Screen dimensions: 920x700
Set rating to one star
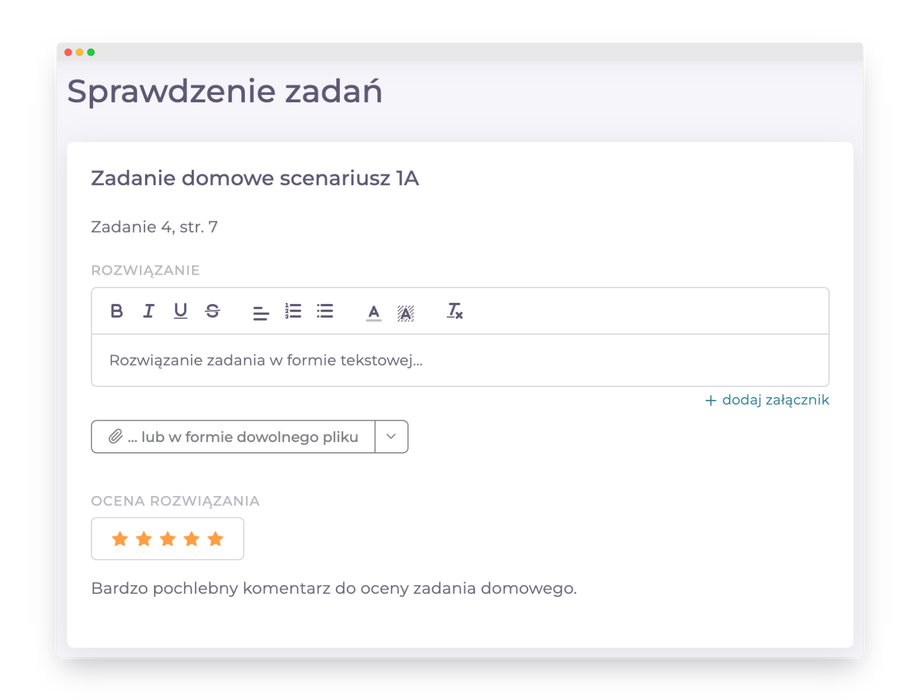click(x=120, y=539)
